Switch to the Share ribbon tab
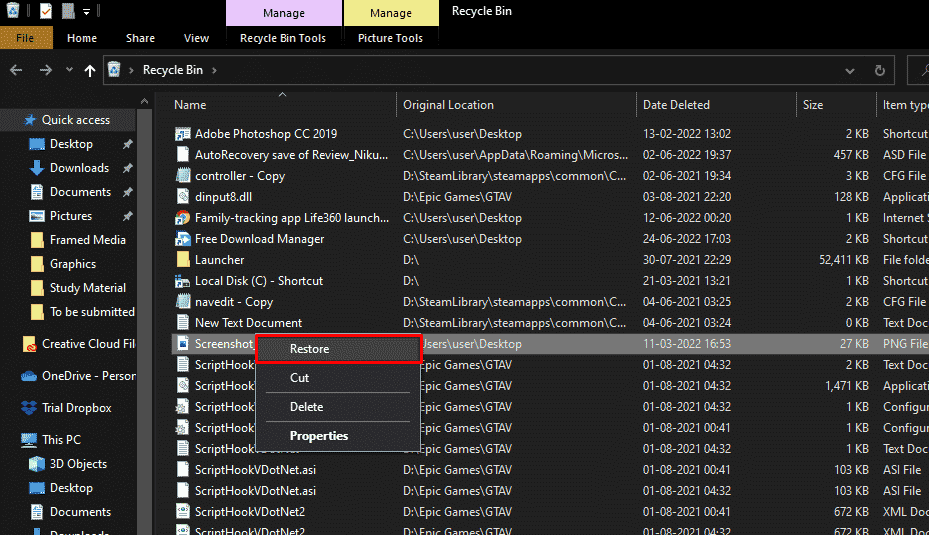Screen dimensions: 929x535 (140, 38)
